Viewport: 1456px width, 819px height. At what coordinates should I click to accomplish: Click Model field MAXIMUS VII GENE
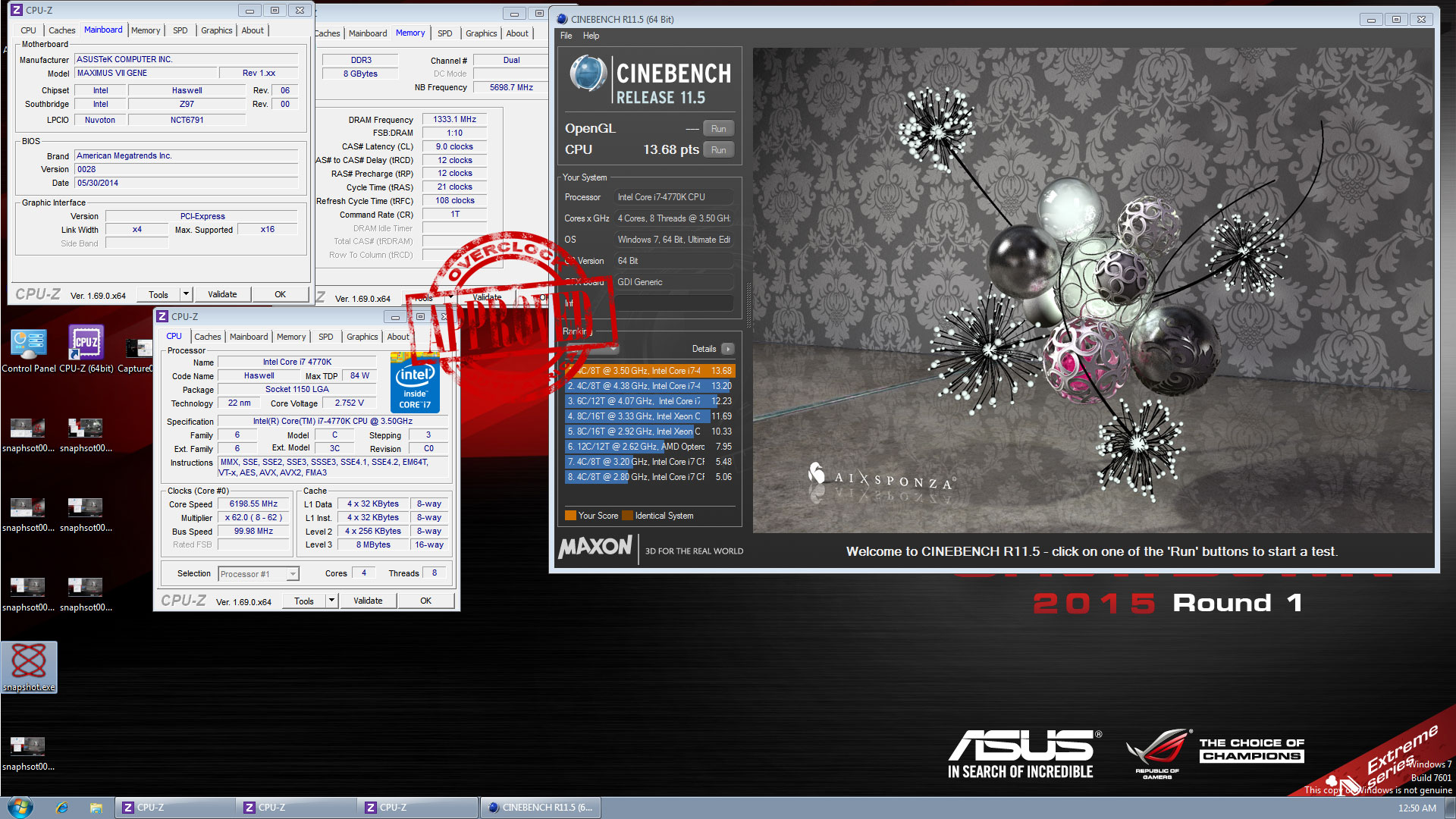point(146,73)
